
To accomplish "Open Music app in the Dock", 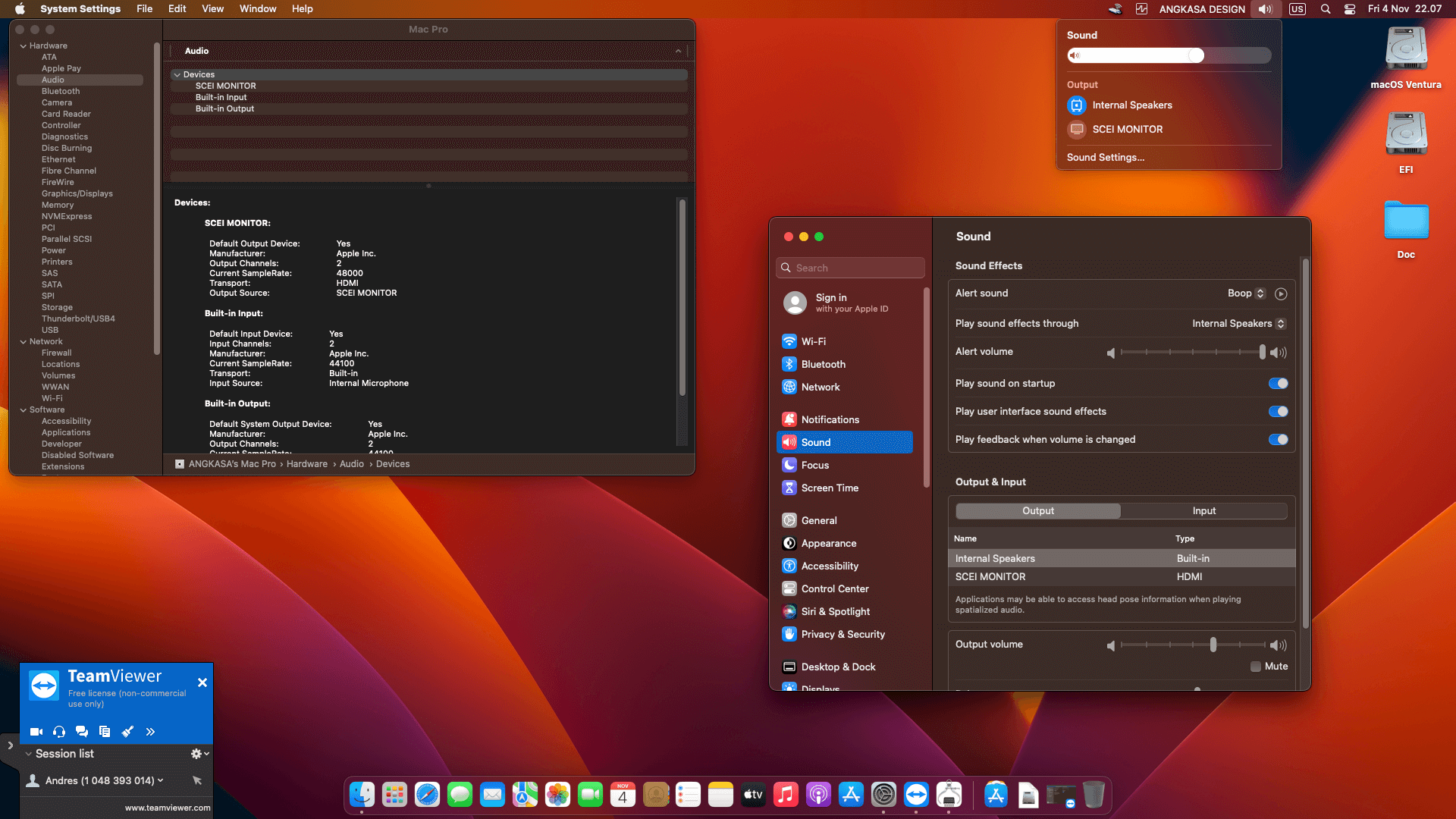I will click(x=786, y=794).
